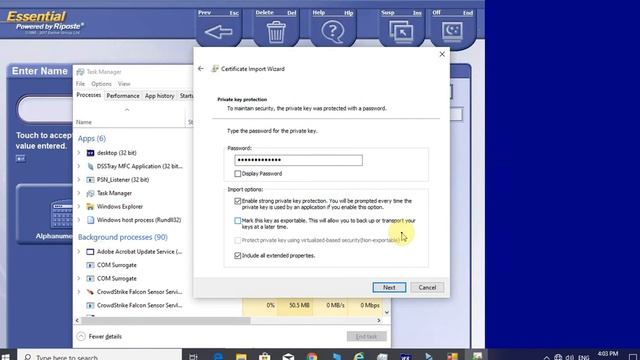Click small keyboard icon below 'value entered'

20,158
